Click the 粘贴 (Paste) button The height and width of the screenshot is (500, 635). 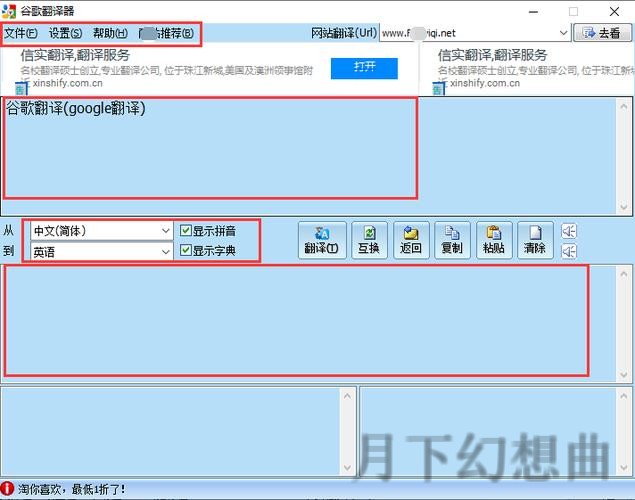click(x=493, y=241)
